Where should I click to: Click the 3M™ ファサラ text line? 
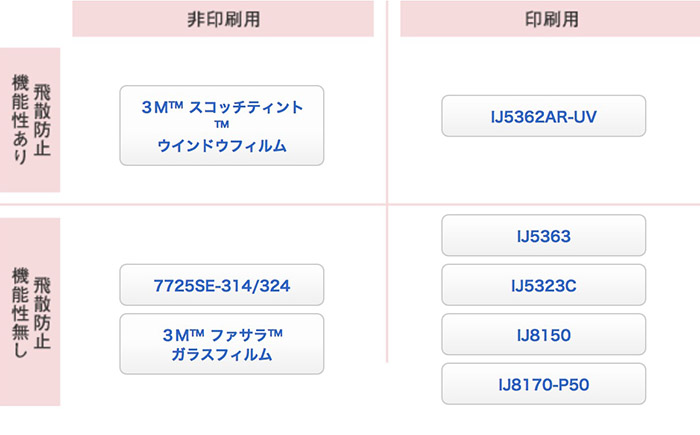point(222,335)
